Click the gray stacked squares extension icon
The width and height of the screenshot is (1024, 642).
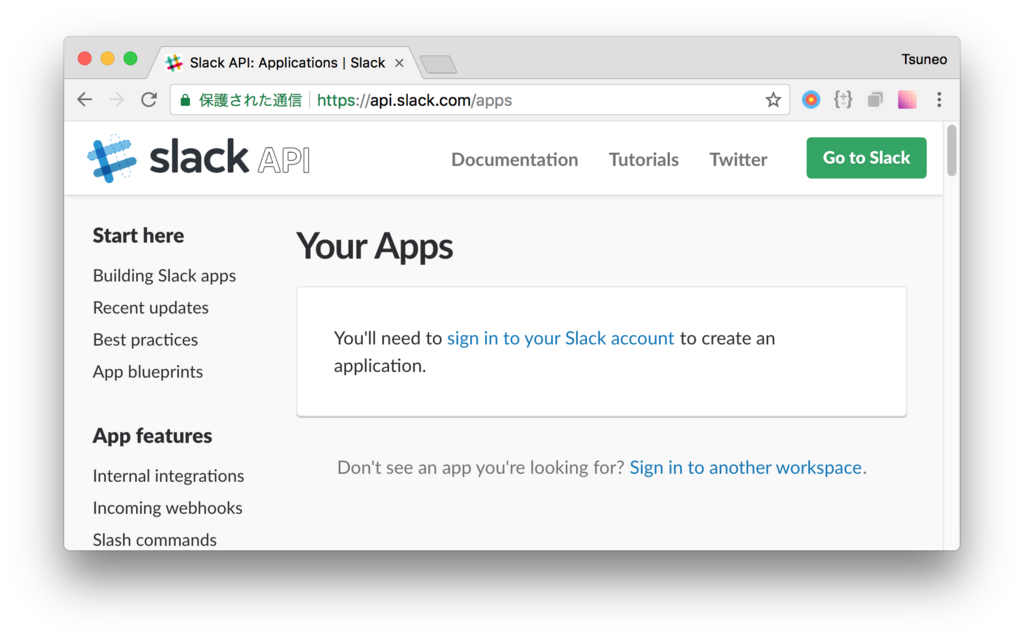[x=875, y=100]
